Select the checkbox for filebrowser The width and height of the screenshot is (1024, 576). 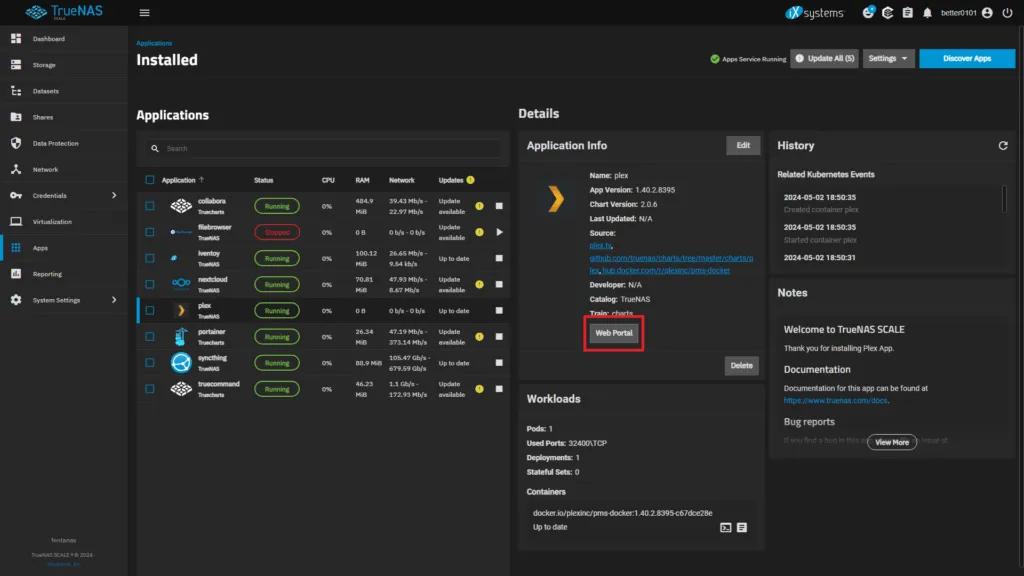(x=149, y=232)
